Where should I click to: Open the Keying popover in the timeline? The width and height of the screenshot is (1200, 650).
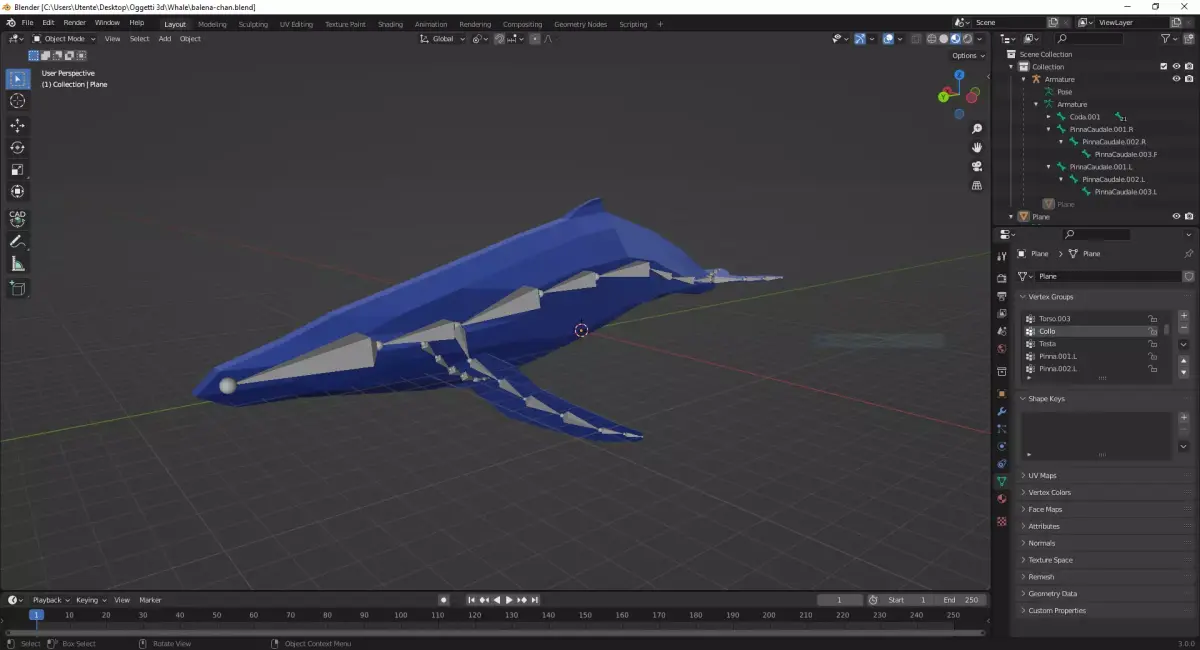point(90,600)
